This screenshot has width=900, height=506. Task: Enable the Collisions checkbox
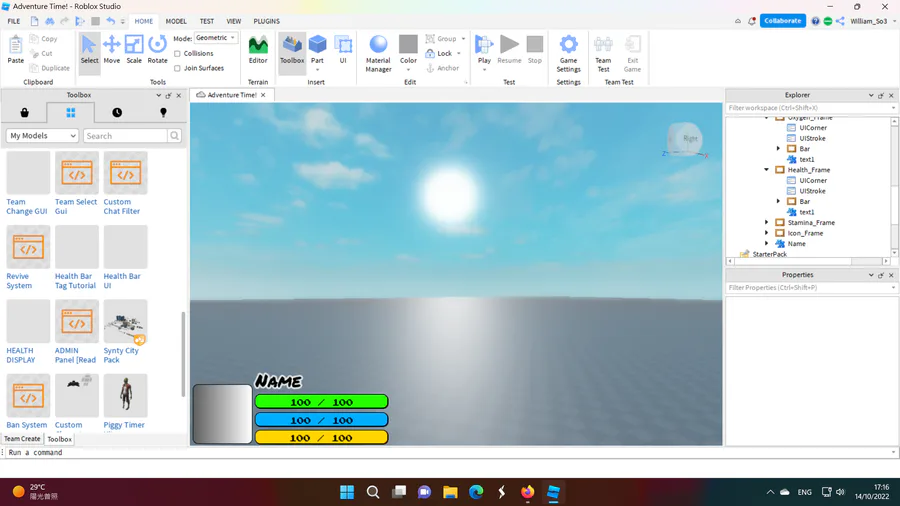point(177,53)
